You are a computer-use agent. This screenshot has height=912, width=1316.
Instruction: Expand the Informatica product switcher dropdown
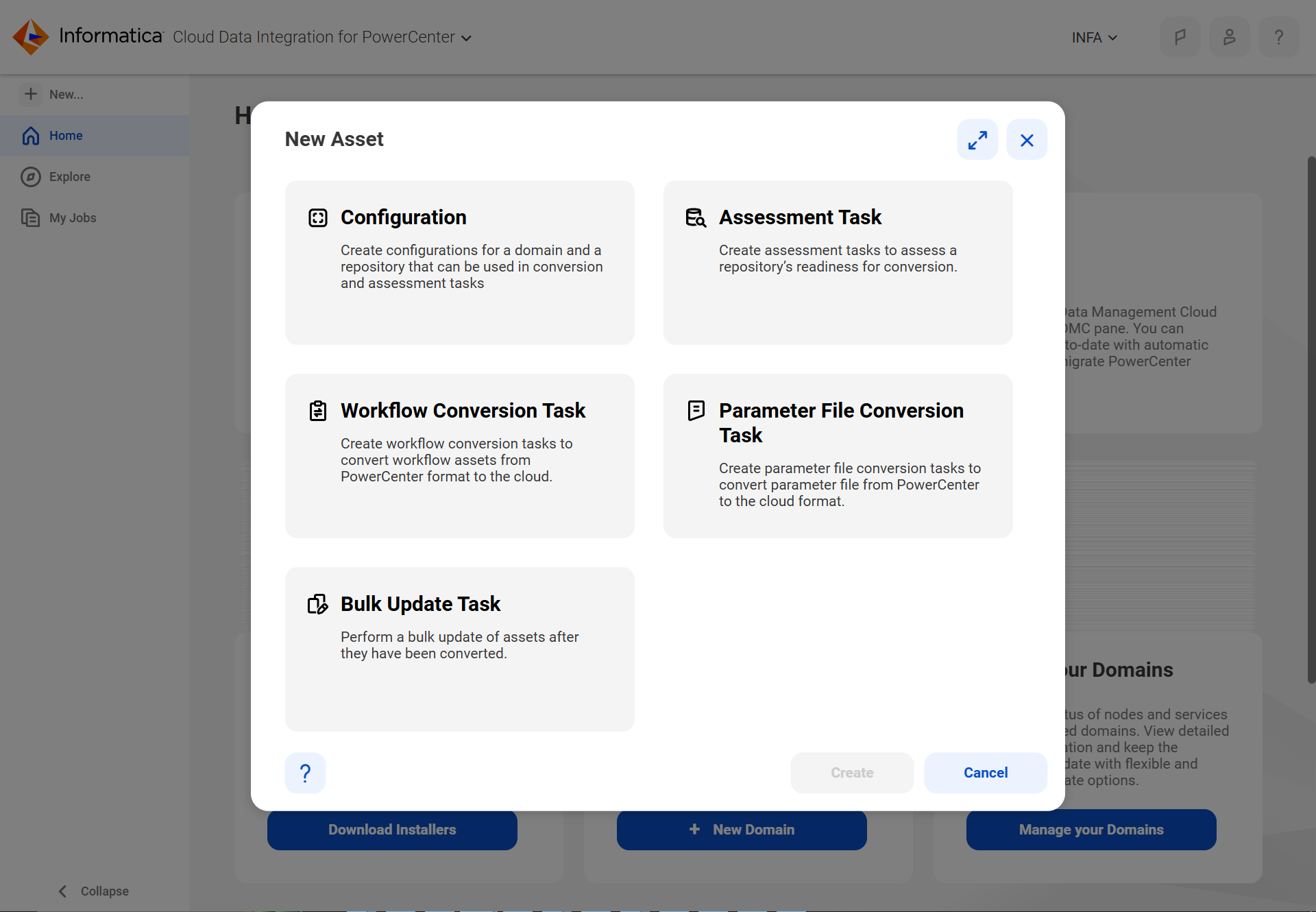click(464, 37)
